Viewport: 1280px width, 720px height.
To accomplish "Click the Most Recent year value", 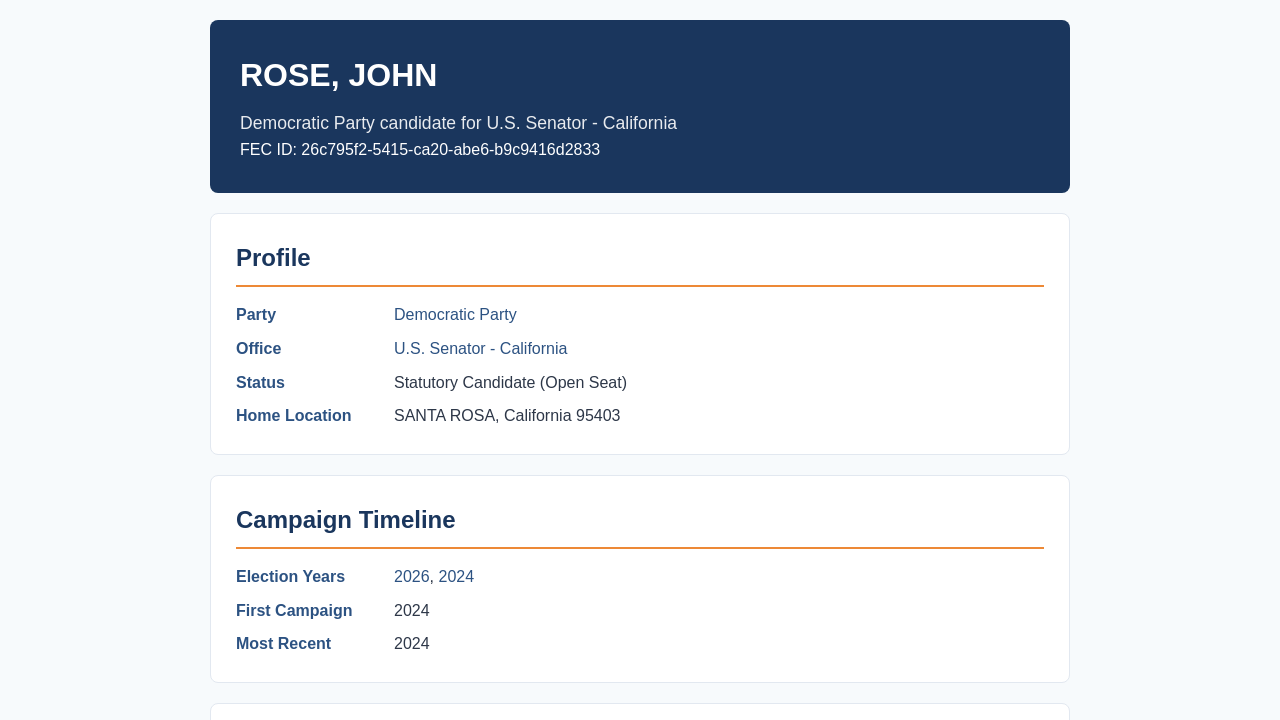I will pos(412,644).
